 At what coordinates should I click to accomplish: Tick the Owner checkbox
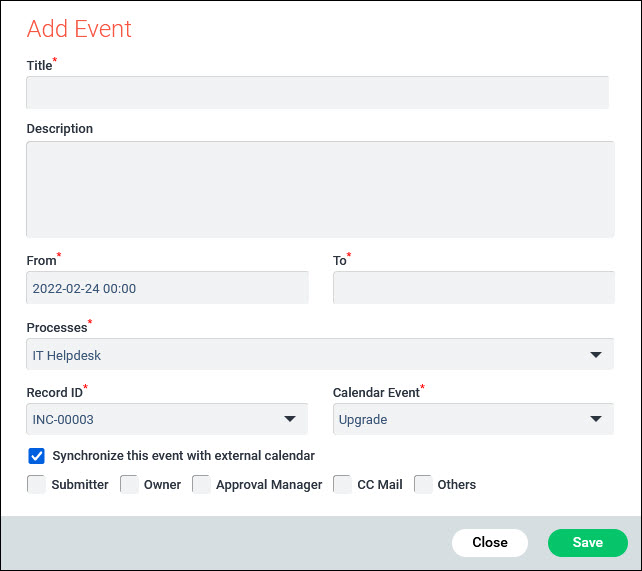click(129, 485)
